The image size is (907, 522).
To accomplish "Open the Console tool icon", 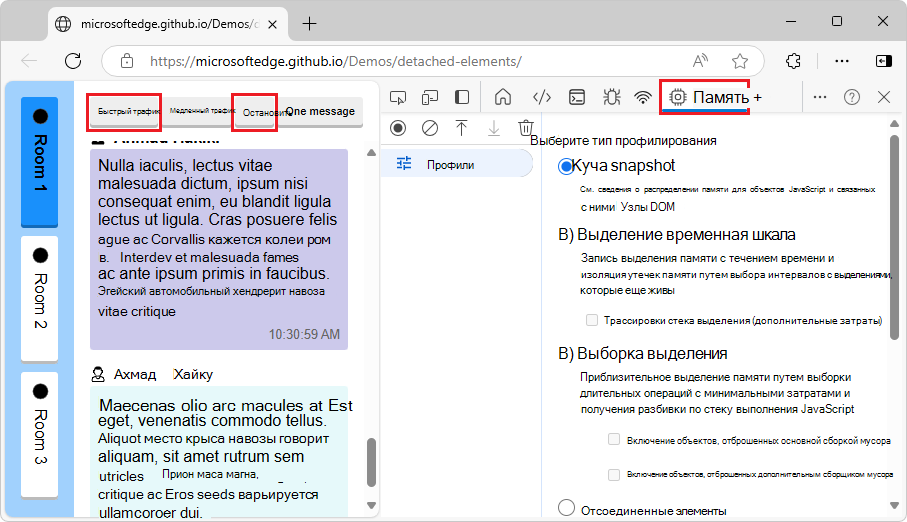I will (577, 97).
